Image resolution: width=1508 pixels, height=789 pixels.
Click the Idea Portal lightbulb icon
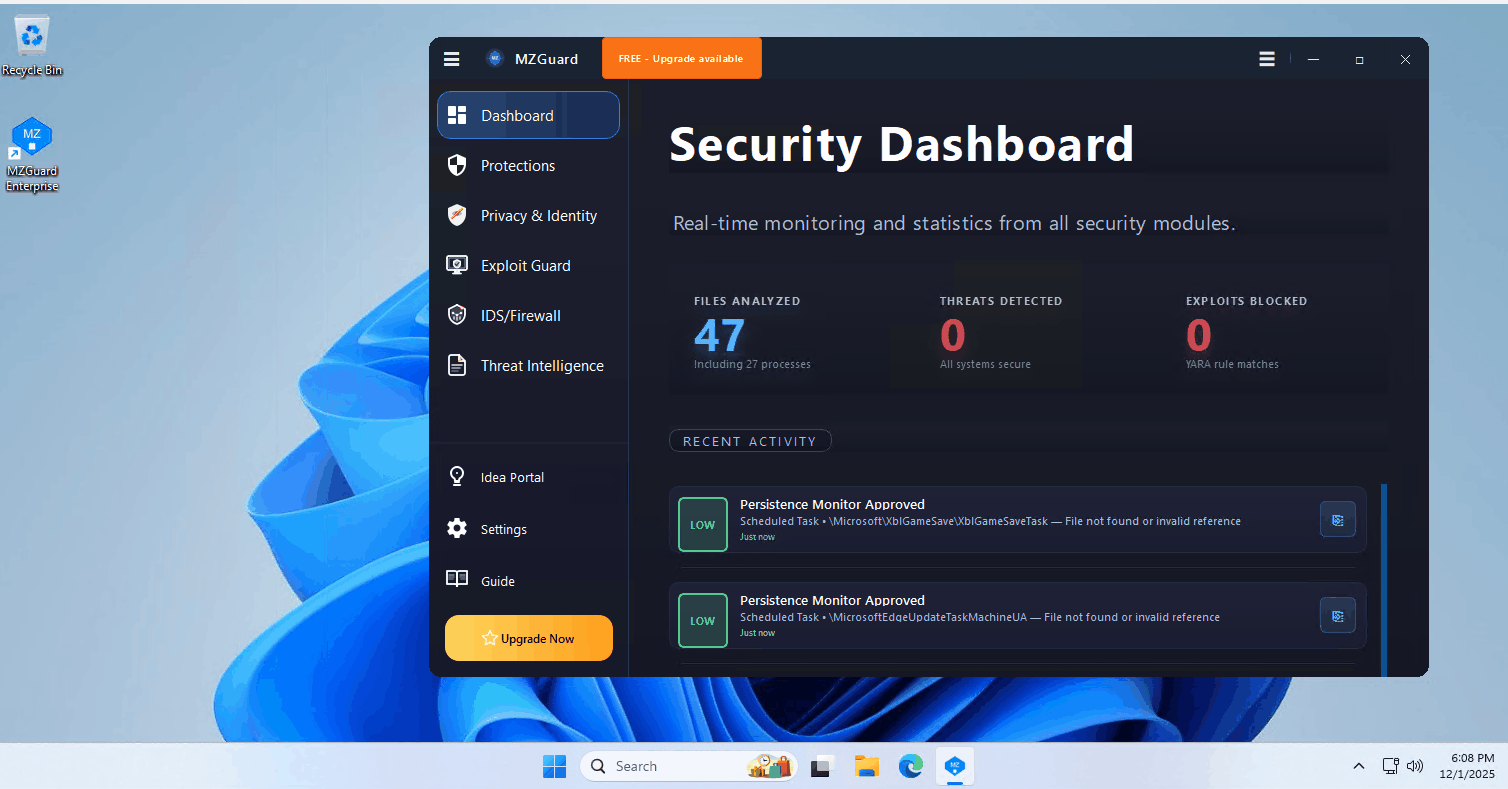[x=457, y=477]
